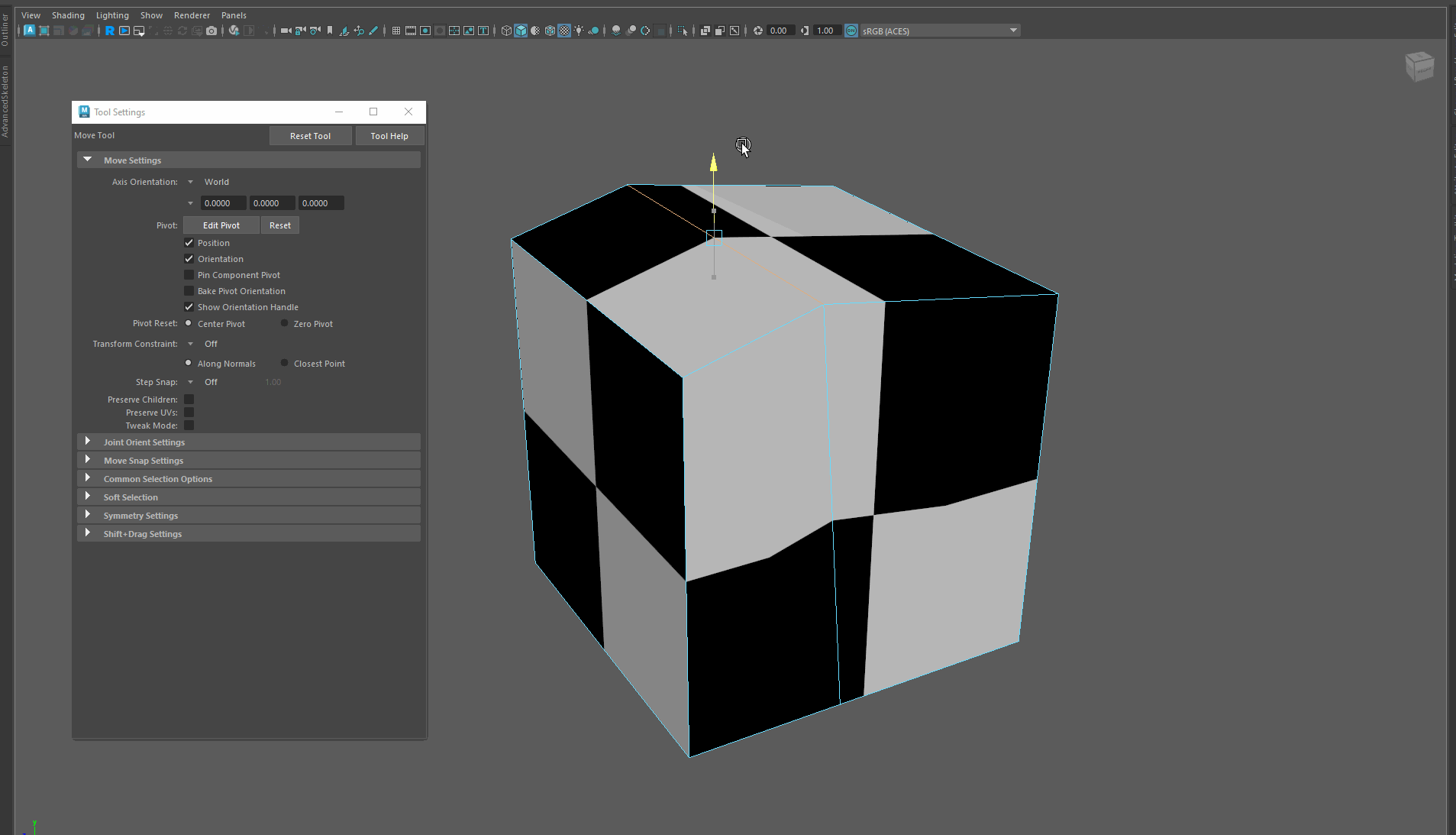Click the use all lights bulb icon
Image resolution: width=1456 pixels, height=835 pixels.
tap(579, 31)
